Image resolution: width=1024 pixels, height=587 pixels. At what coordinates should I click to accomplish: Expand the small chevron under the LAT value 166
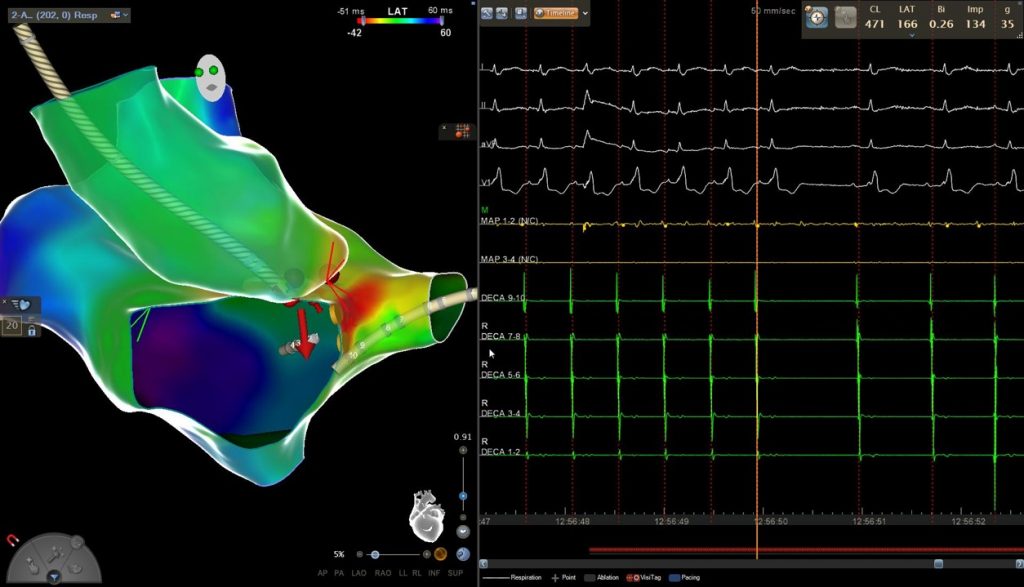[x=912, y=35]
